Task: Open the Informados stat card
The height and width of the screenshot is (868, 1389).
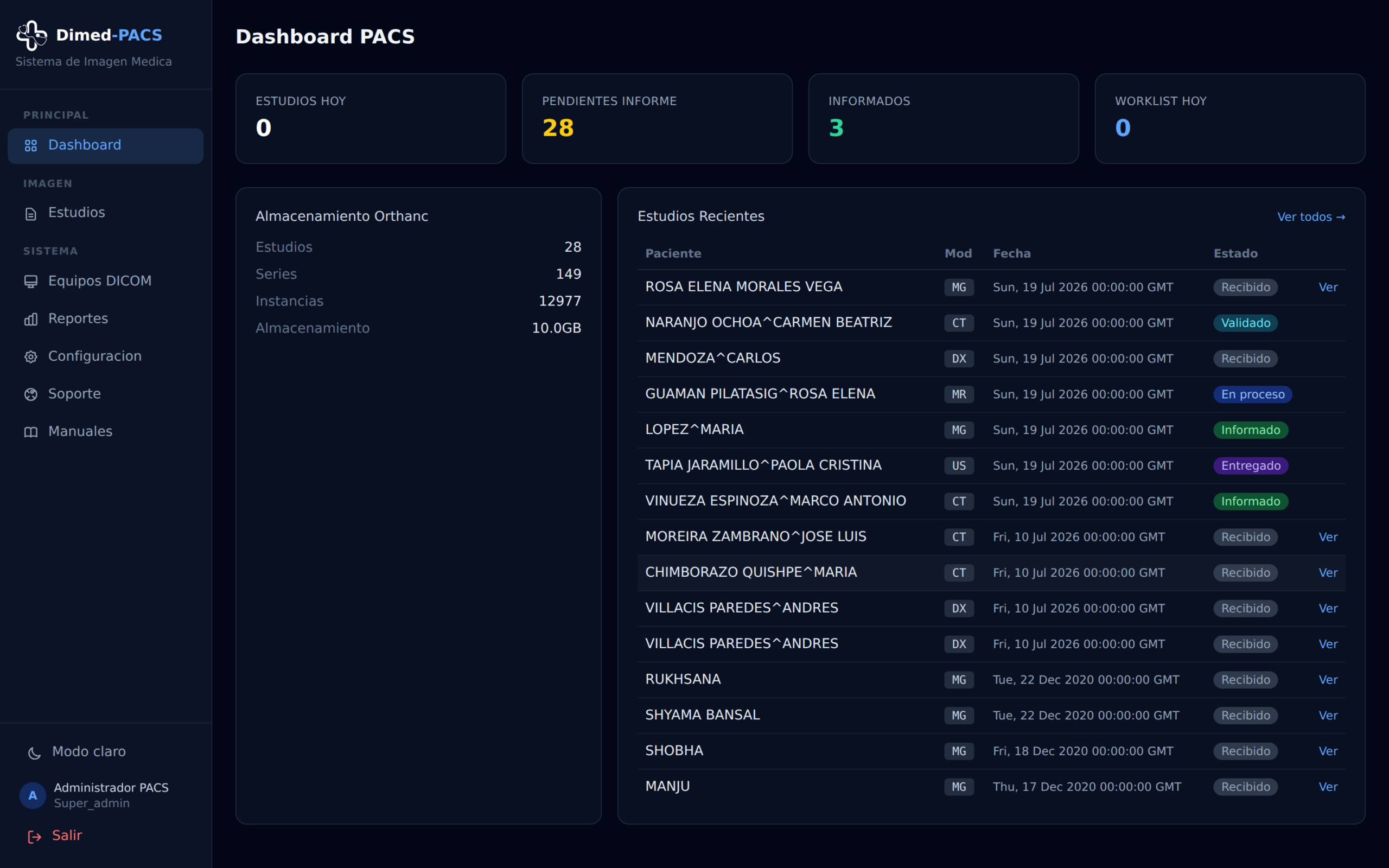Action: point(944,118)
